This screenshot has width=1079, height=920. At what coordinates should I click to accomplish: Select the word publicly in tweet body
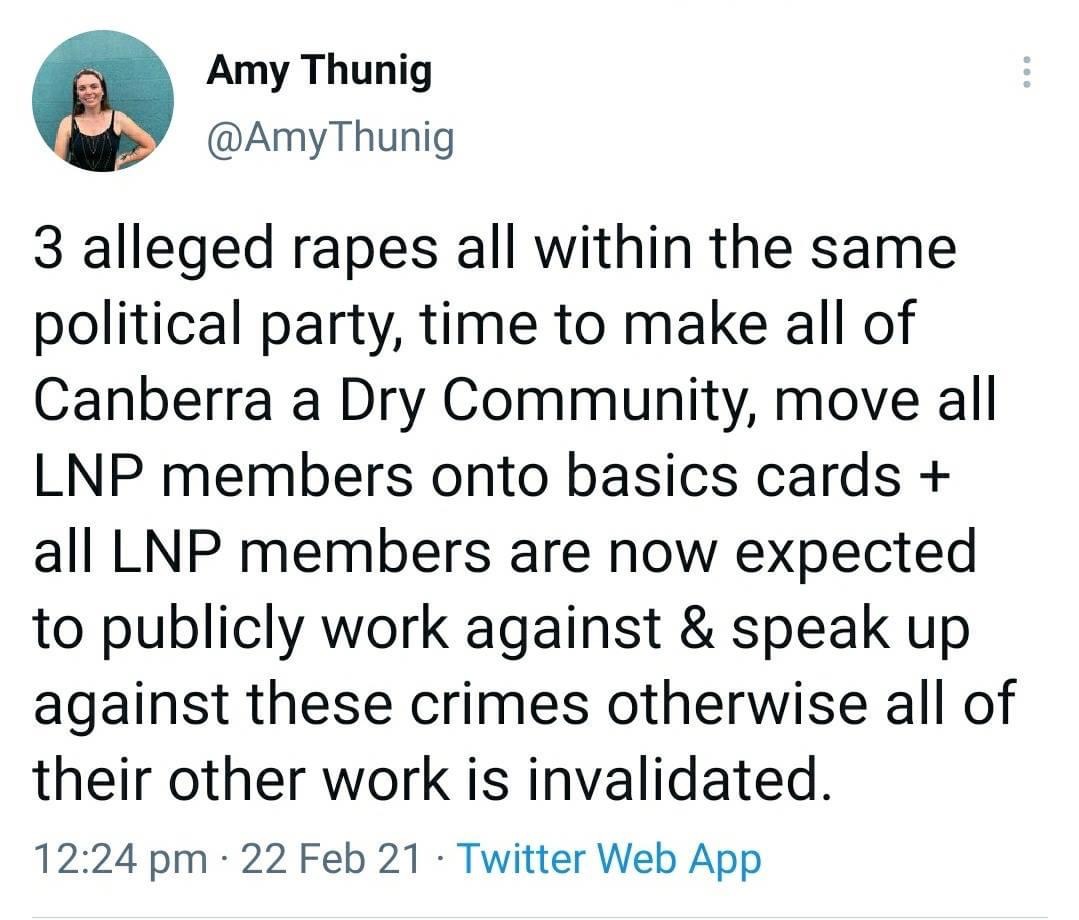[202, 630]
